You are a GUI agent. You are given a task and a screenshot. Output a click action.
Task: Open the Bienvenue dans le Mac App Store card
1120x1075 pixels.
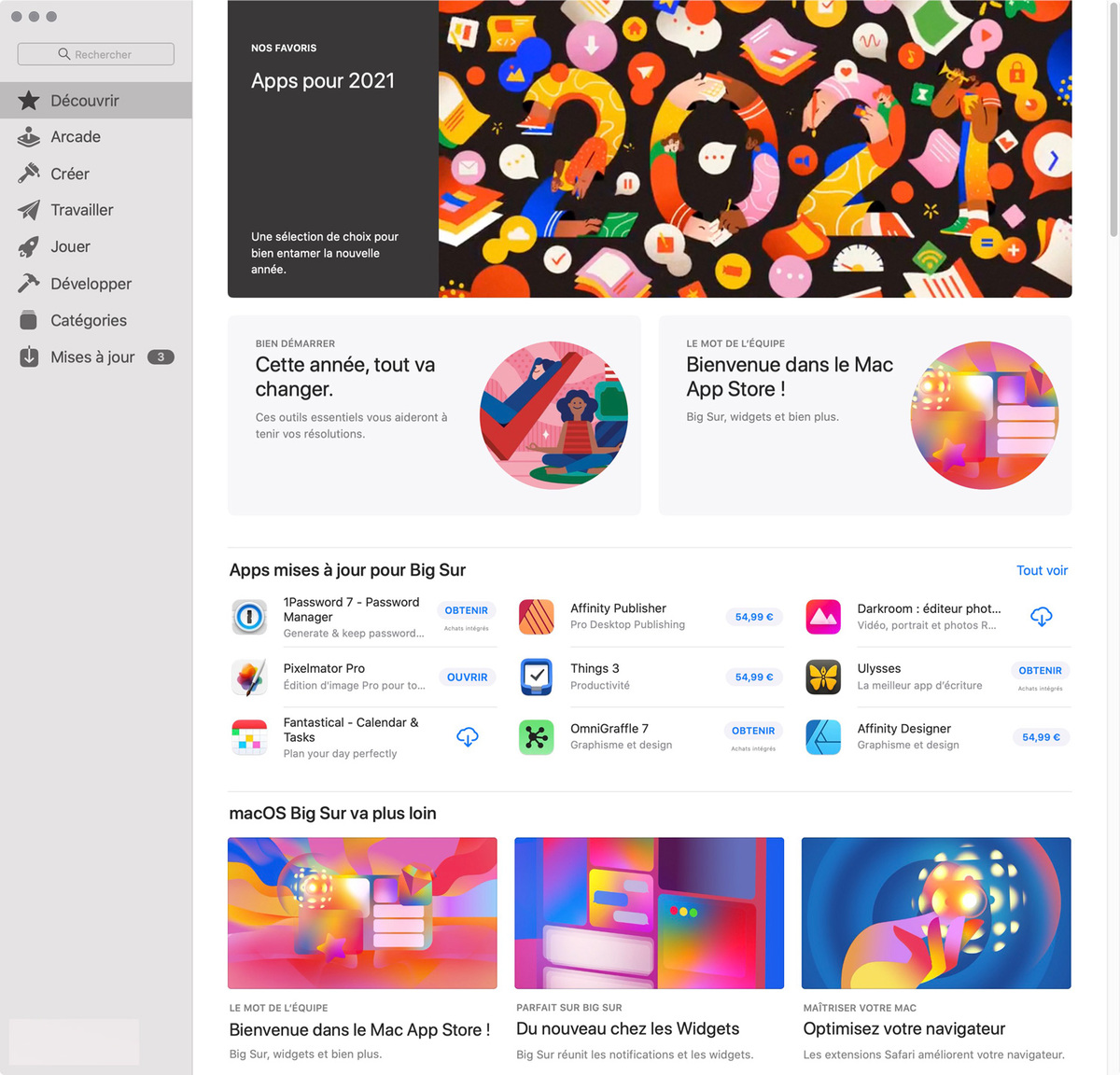pos(865,415)
